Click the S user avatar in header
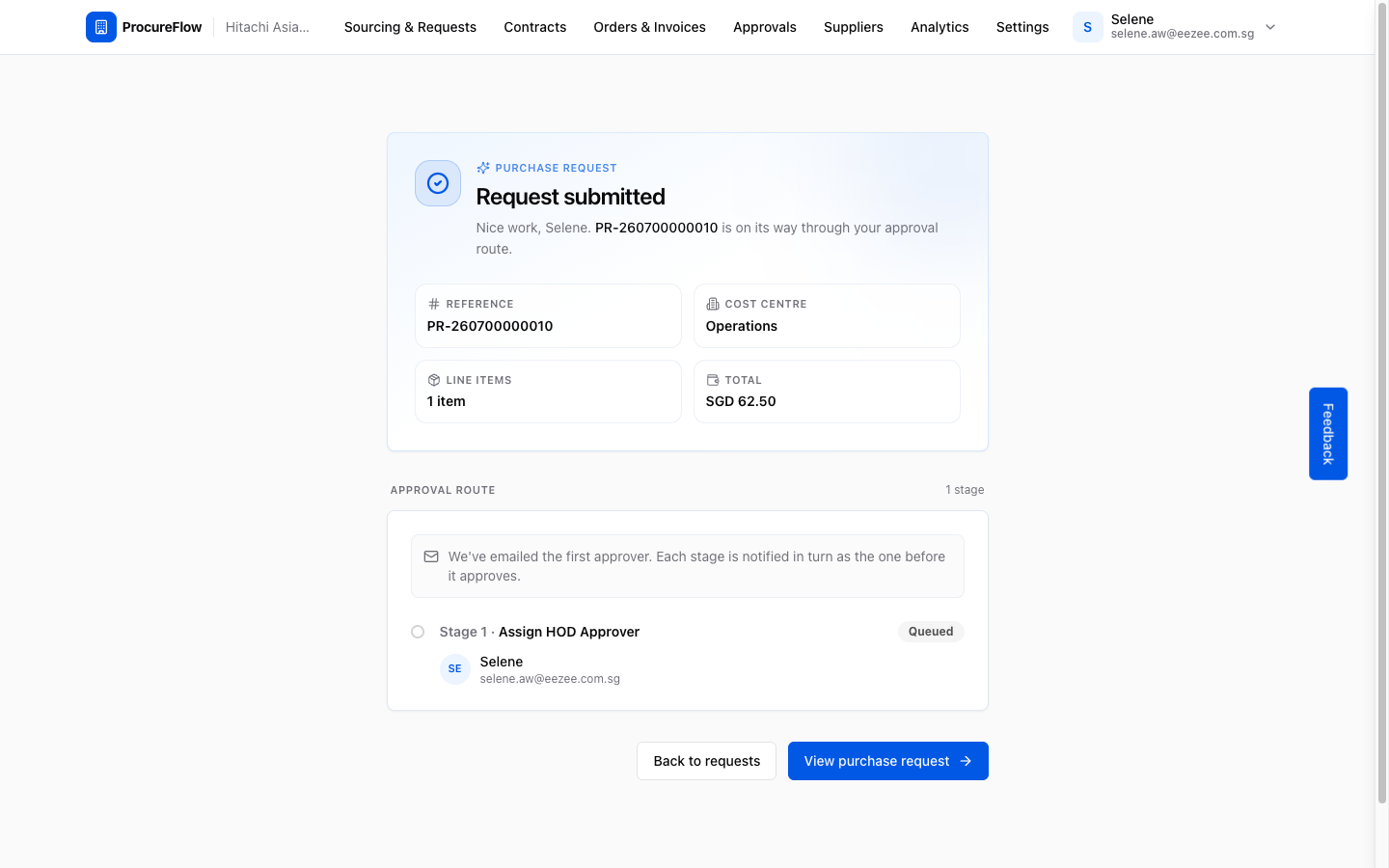 (x=1088, y=27)
